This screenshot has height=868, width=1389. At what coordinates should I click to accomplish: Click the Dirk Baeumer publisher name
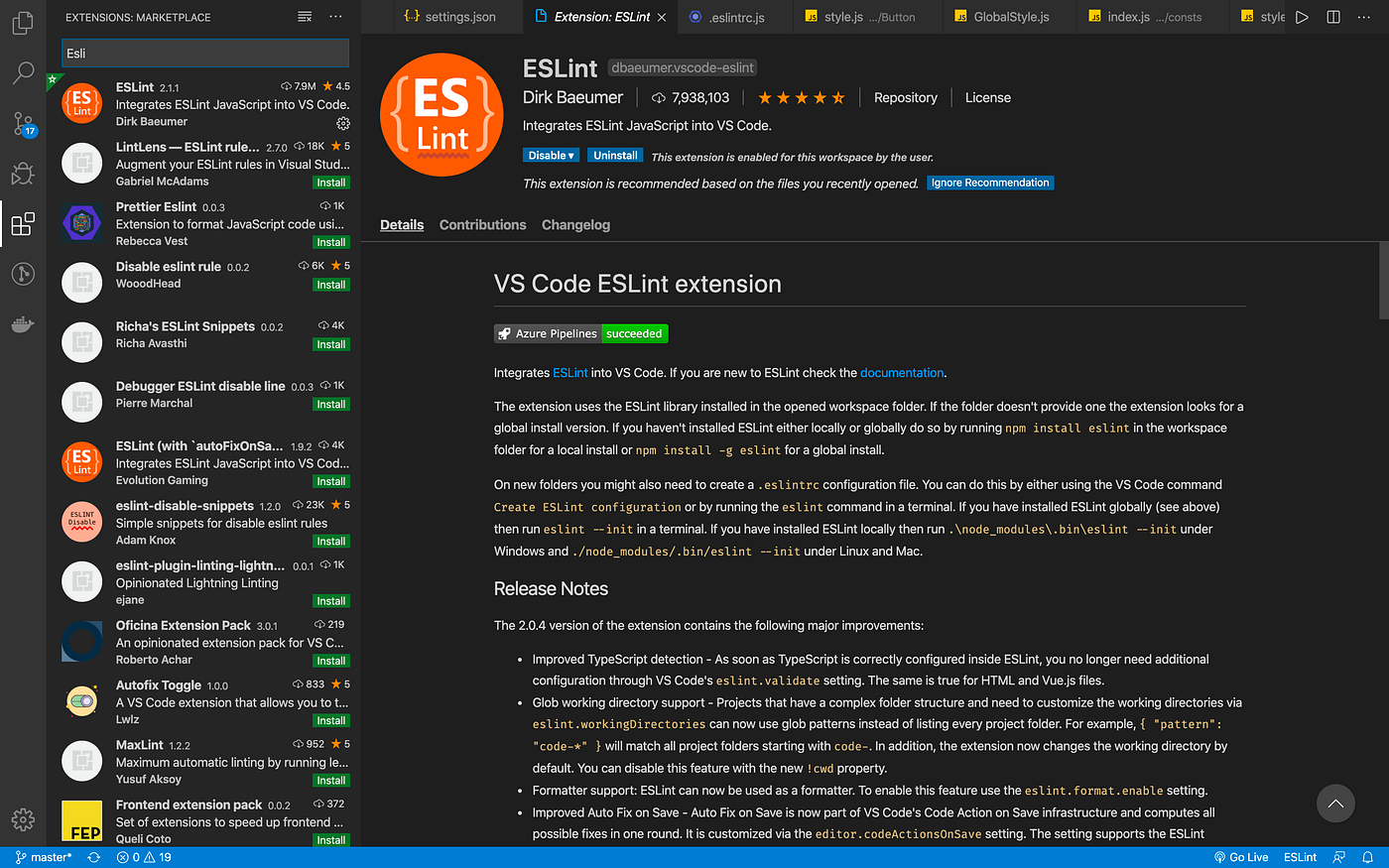coord(572,97)
